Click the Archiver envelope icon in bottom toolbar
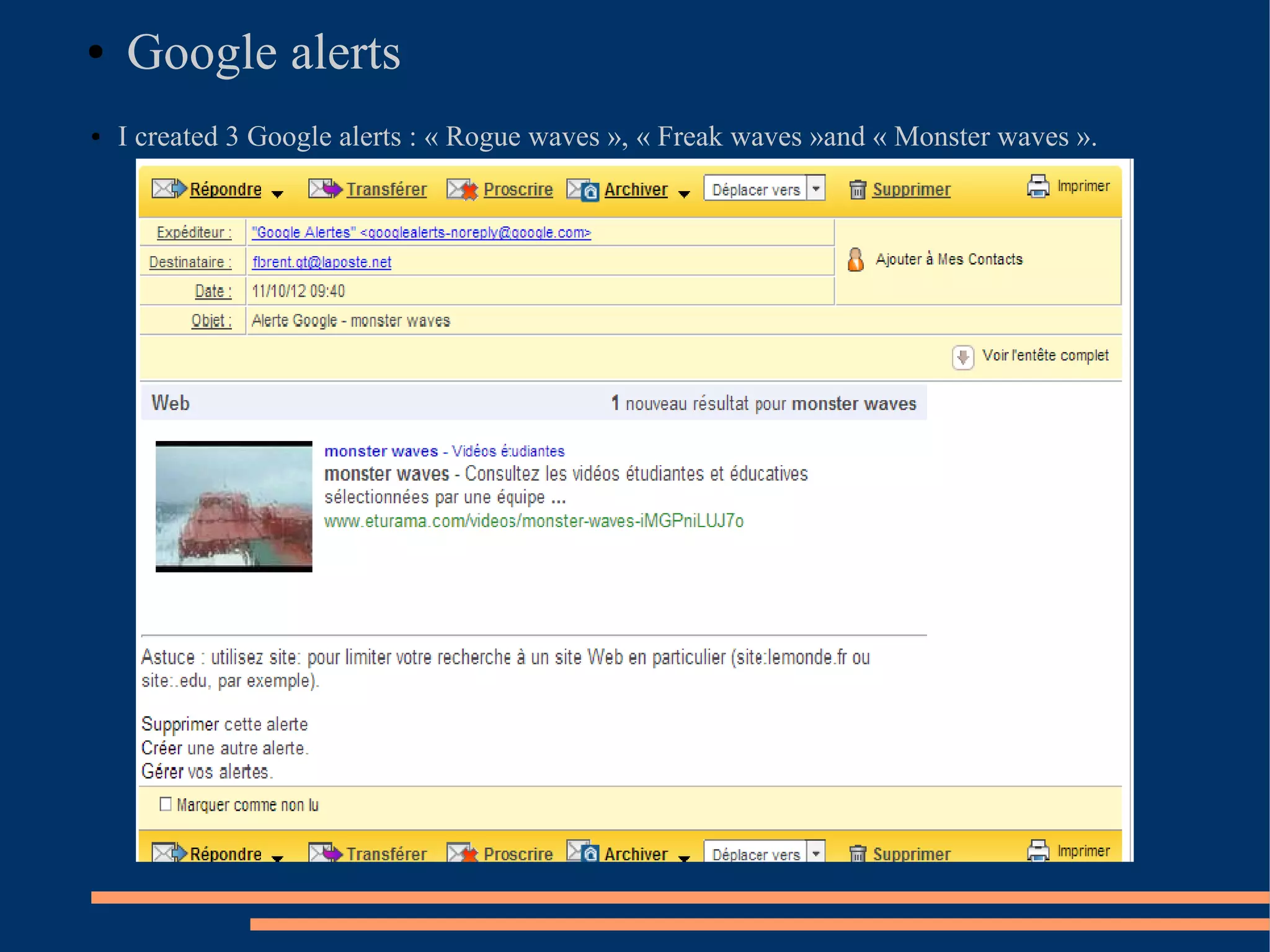This screenshot has width=1270, height=952. 583,851
